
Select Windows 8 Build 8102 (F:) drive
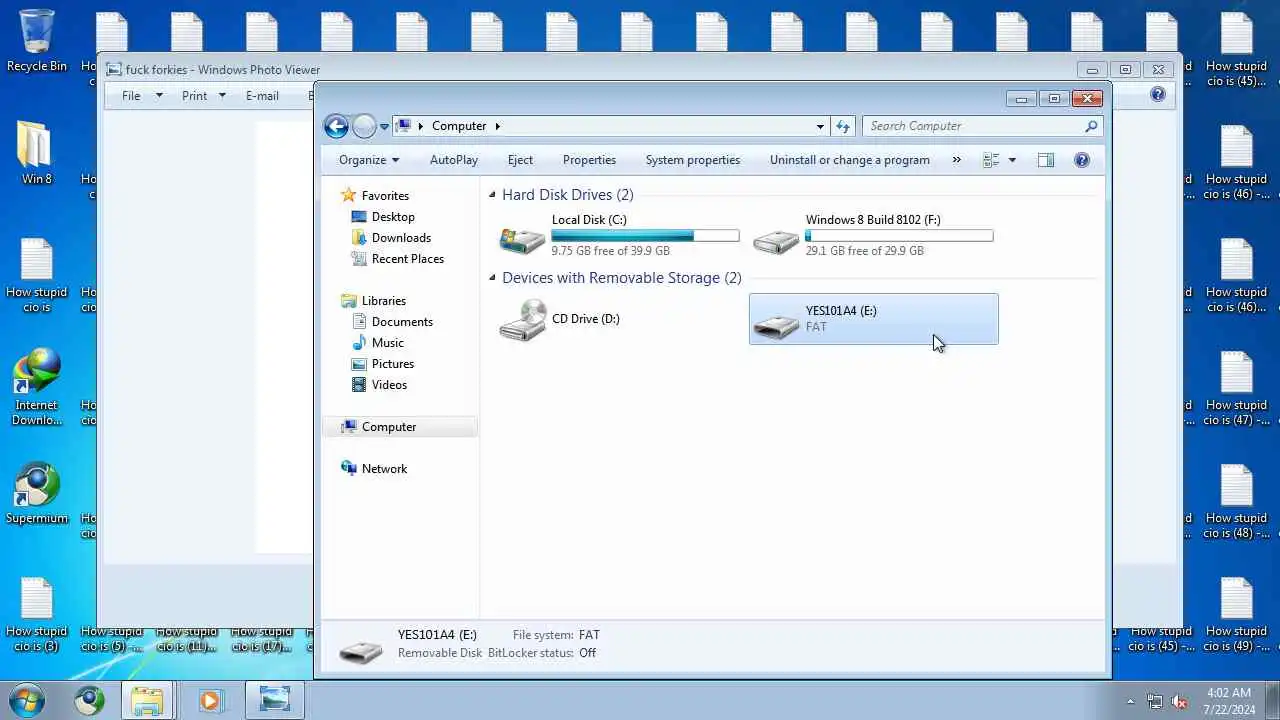coord(874,235)
